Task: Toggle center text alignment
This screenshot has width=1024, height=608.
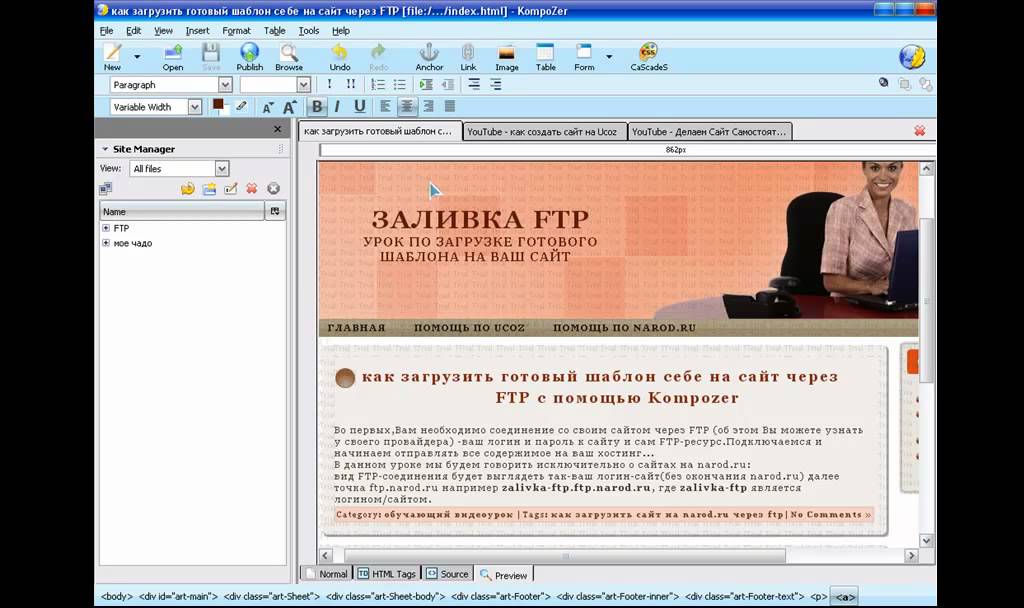Action: pos(407,106)
